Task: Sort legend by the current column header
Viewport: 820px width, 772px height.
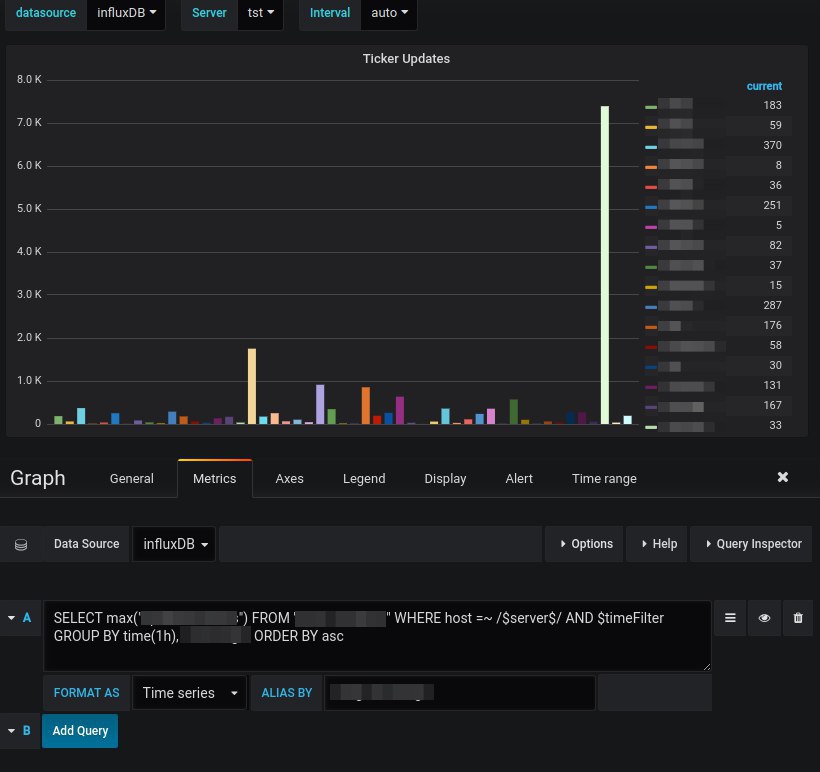Action: click(764, 86)
